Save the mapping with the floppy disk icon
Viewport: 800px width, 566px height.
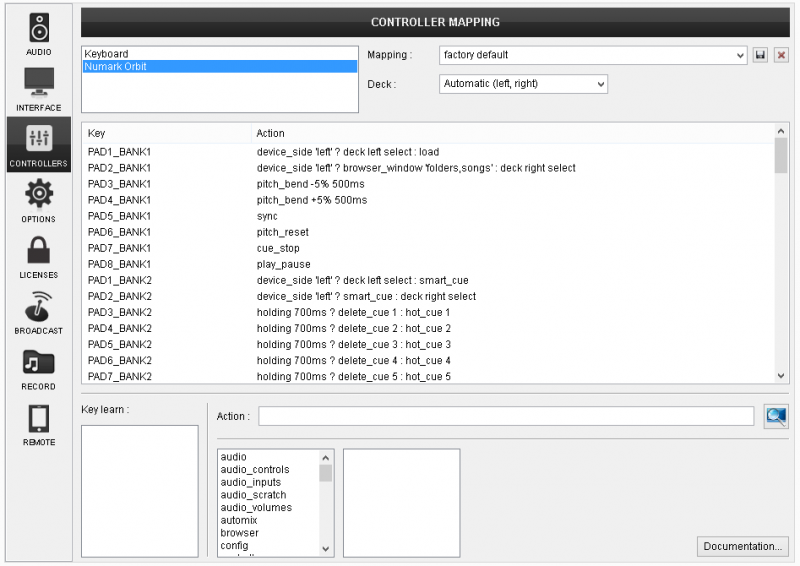(761, 55)
